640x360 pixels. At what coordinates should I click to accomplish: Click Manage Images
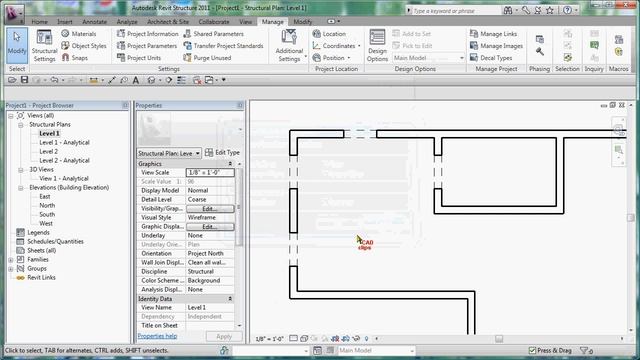pyautogui.click(x=496, y=46)
